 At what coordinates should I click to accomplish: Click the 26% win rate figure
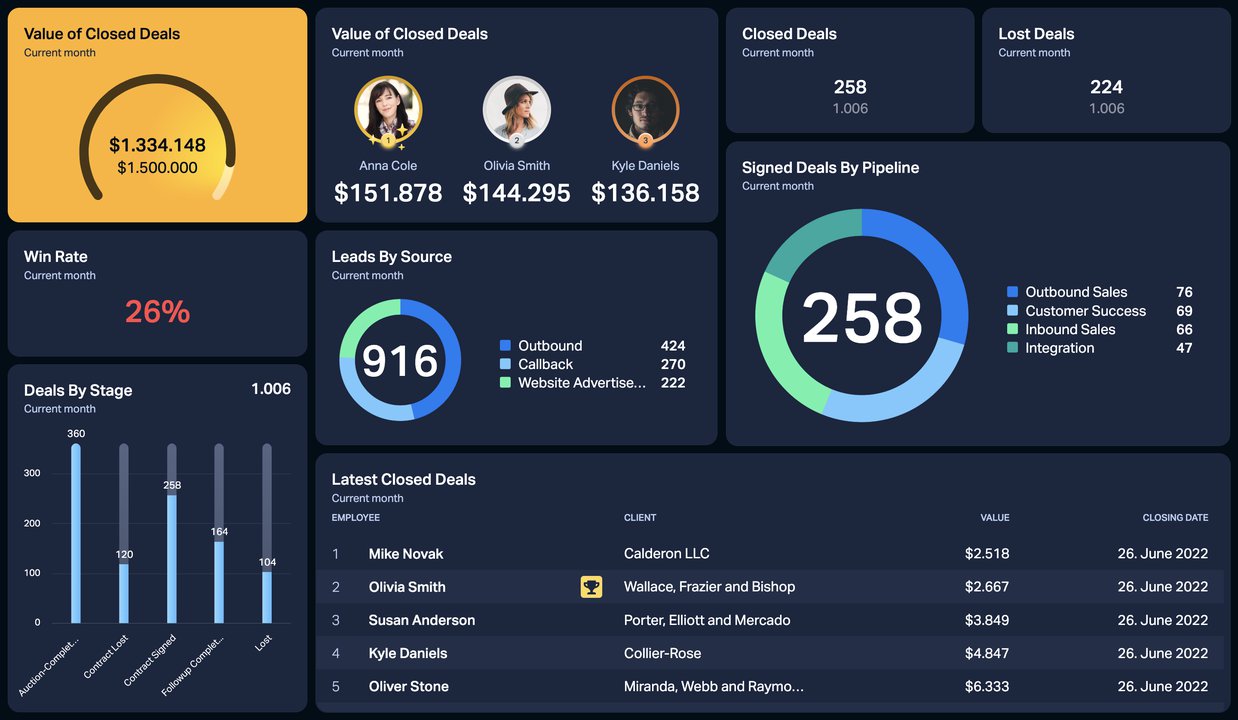pos(157,312)
